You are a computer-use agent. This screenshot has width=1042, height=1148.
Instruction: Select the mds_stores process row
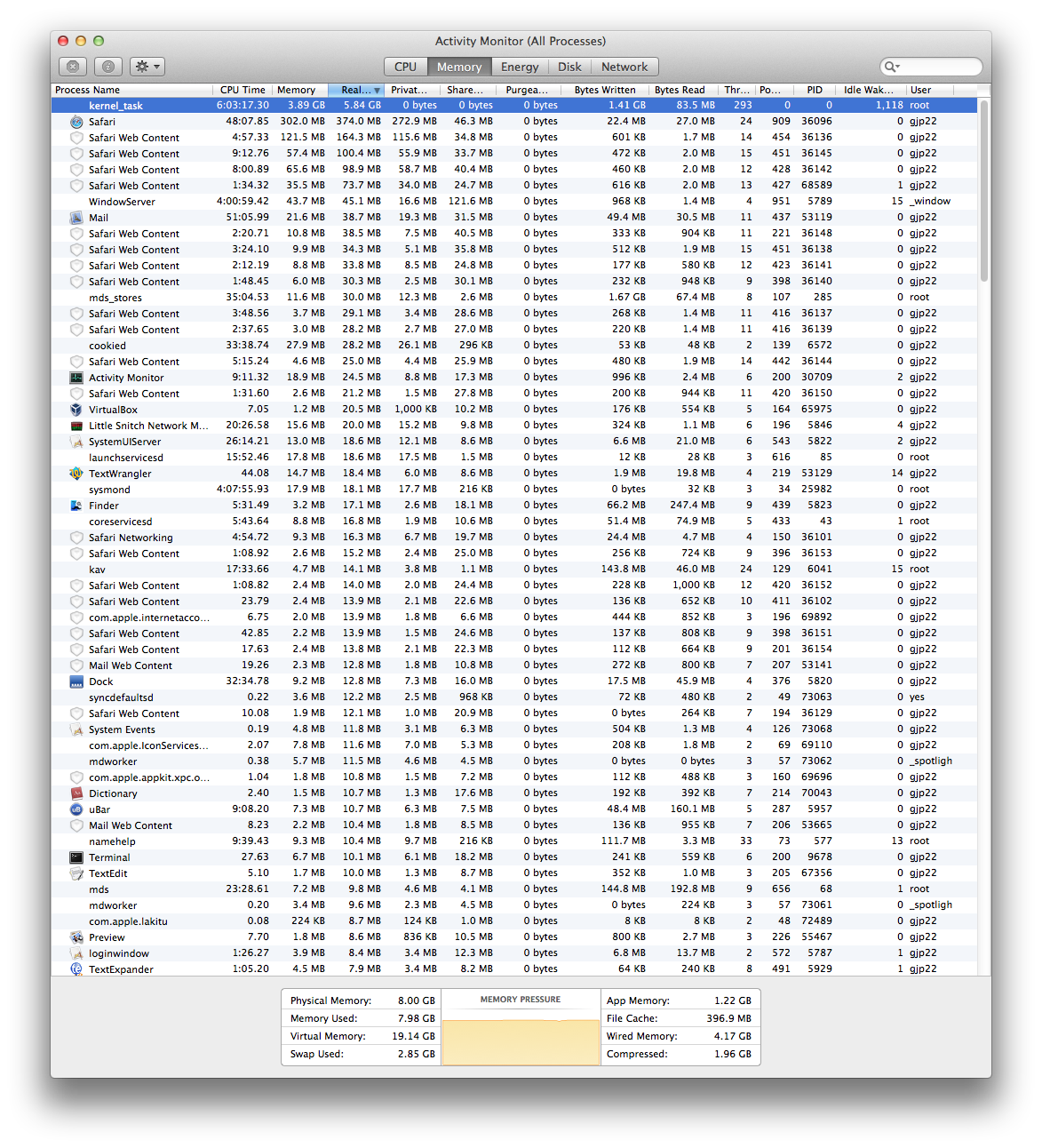click(x=513, y=298)
